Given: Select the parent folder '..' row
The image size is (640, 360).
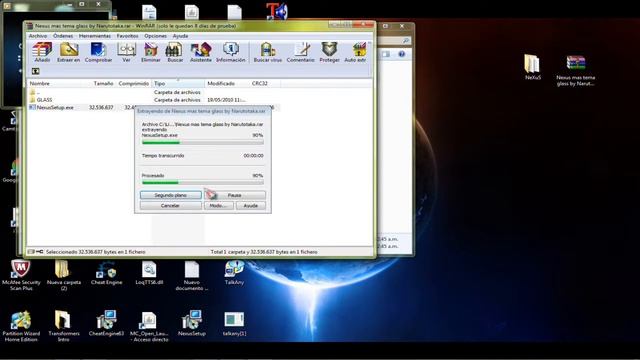Looking at the screenshot, I should coord(154,92).
